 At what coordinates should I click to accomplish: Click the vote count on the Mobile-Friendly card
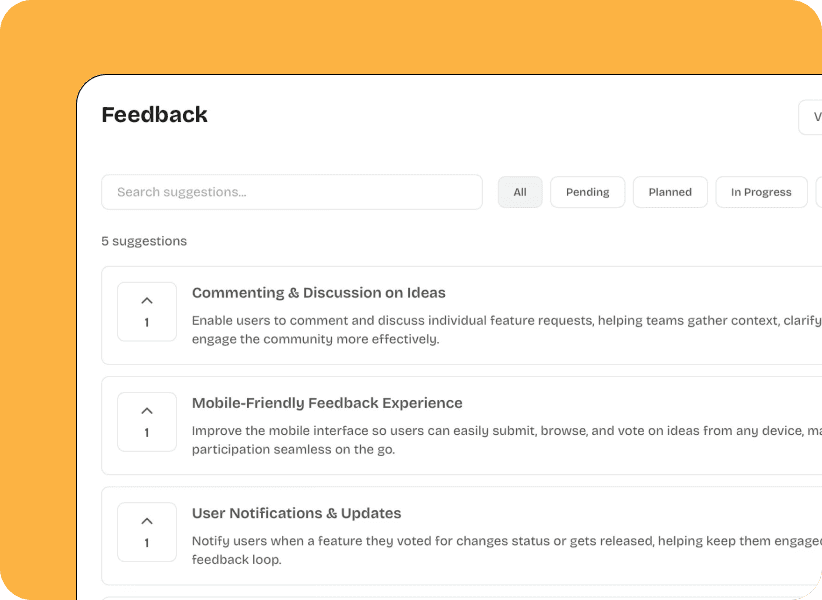pyautogui.click(x=147, y=430)
